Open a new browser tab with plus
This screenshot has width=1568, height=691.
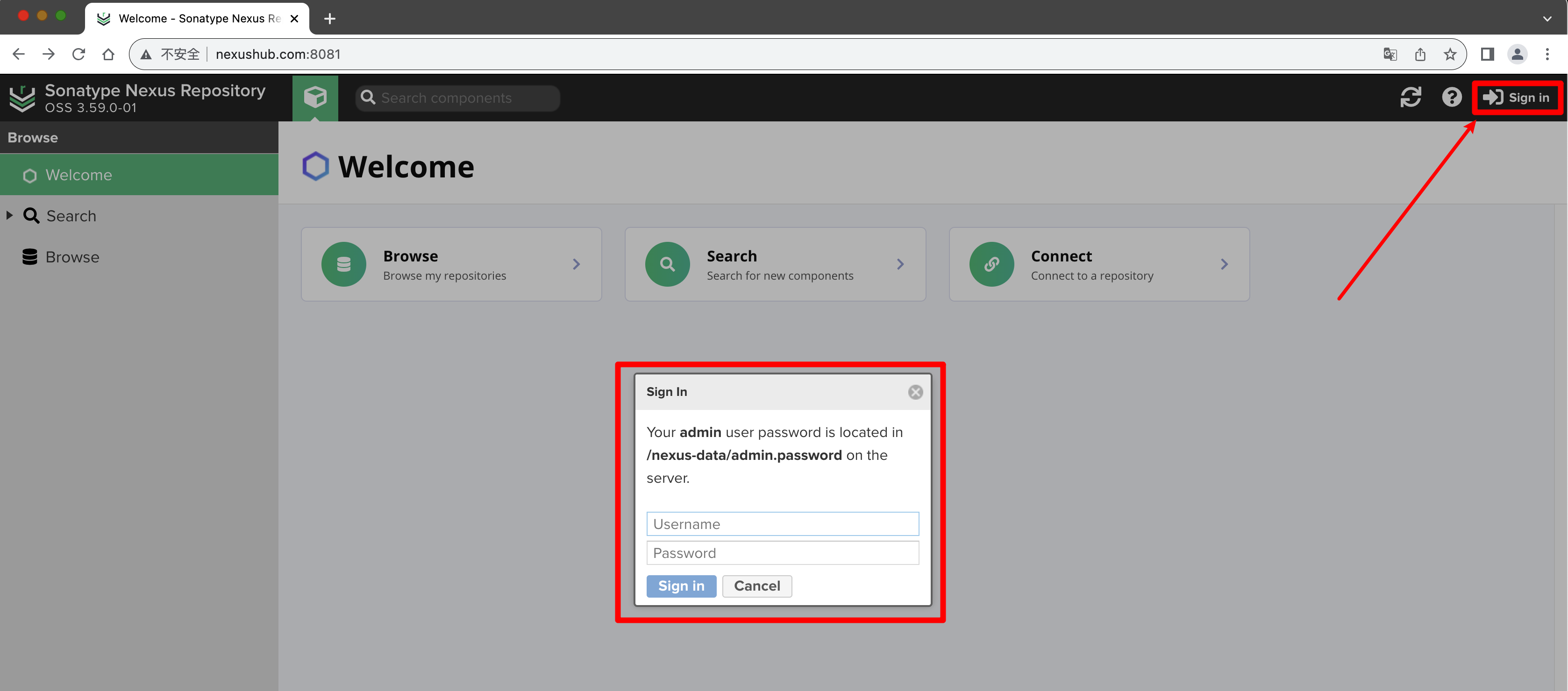click(x=329, y=19)
